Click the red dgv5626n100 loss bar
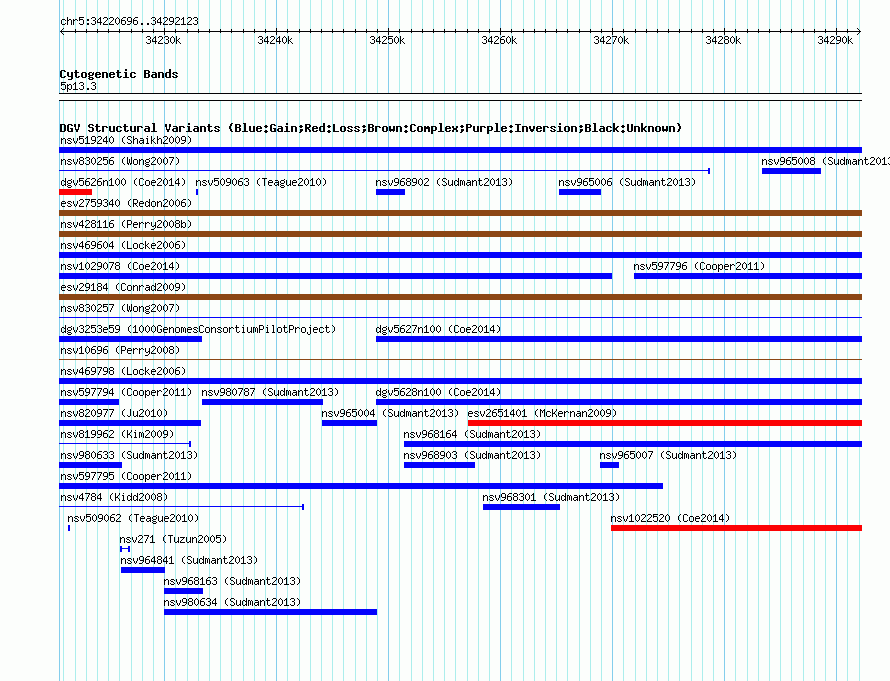This screenshot has height=681, width=890. 75,192
